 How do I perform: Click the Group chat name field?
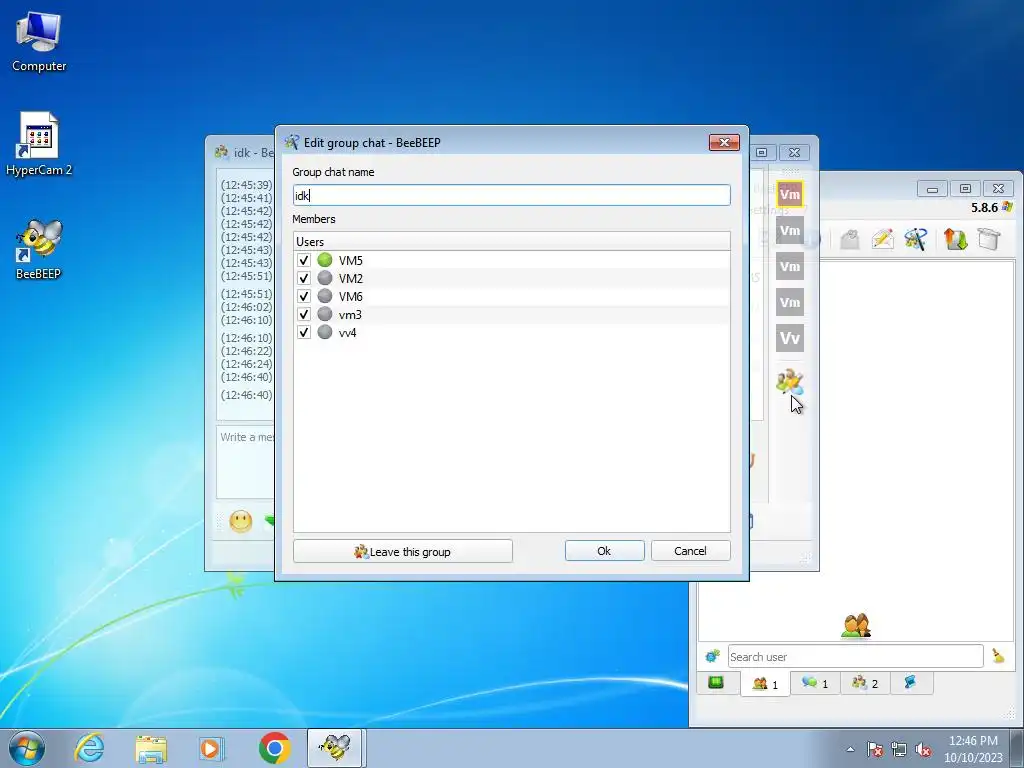(x=511, y=195)
